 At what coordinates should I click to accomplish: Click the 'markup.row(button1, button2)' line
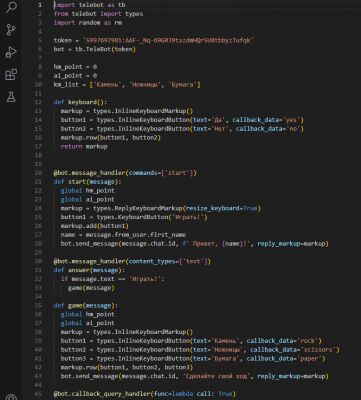pyautogui.click(x=111, y=138)
